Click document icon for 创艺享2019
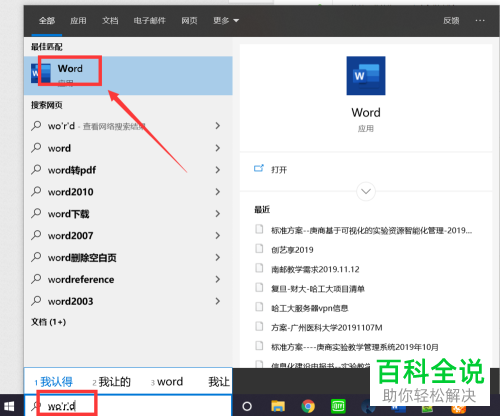The width and height of the screenshot is (500, 416). tap(259, 249)
